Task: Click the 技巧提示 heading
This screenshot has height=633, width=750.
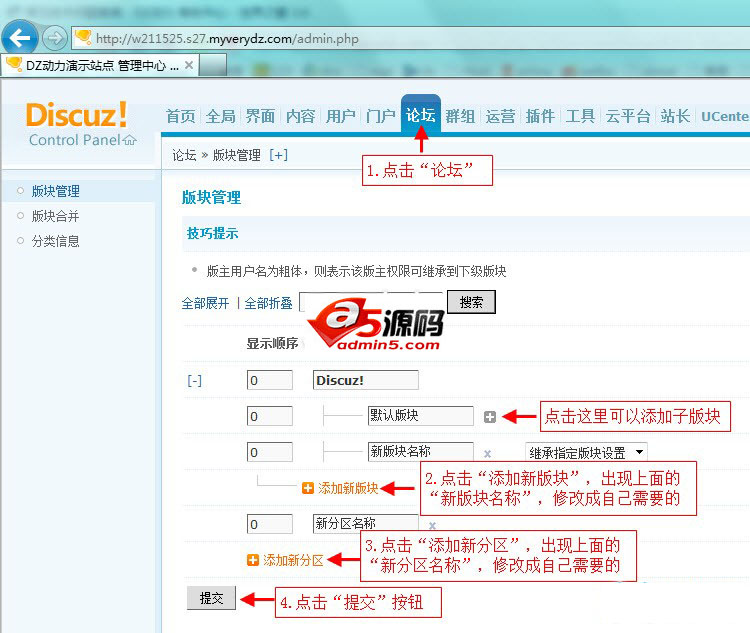Action: click(x=212, y=233)
